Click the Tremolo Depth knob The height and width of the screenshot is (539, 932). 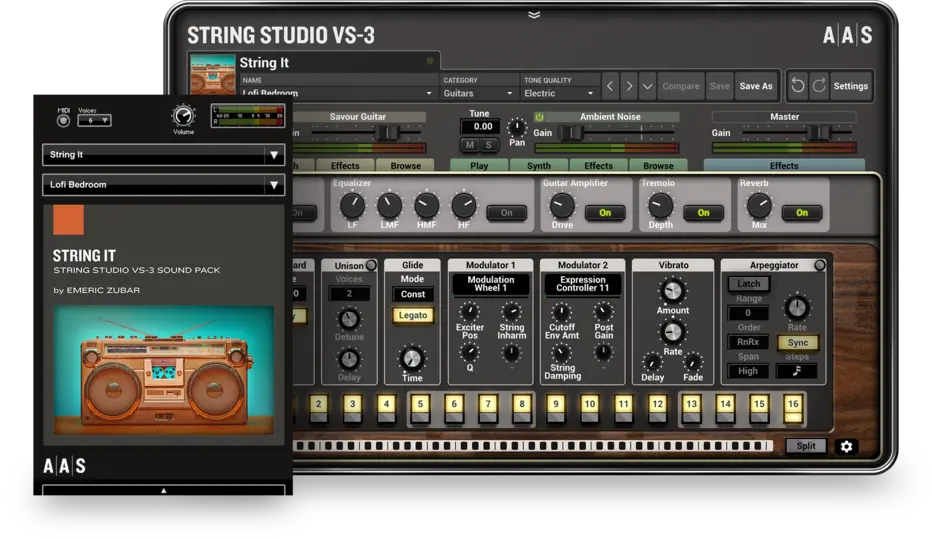(660, 206)
